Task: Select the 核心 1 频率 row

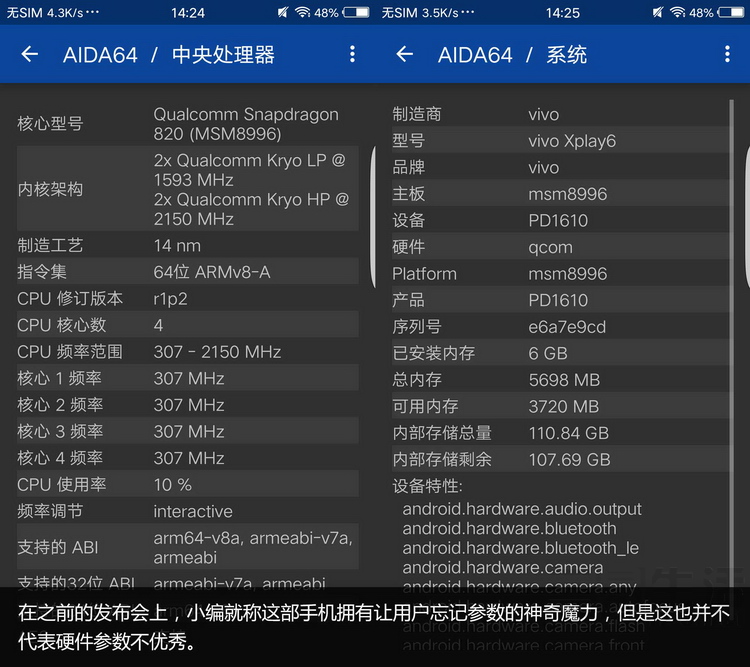Action: [x=188, y=378]
